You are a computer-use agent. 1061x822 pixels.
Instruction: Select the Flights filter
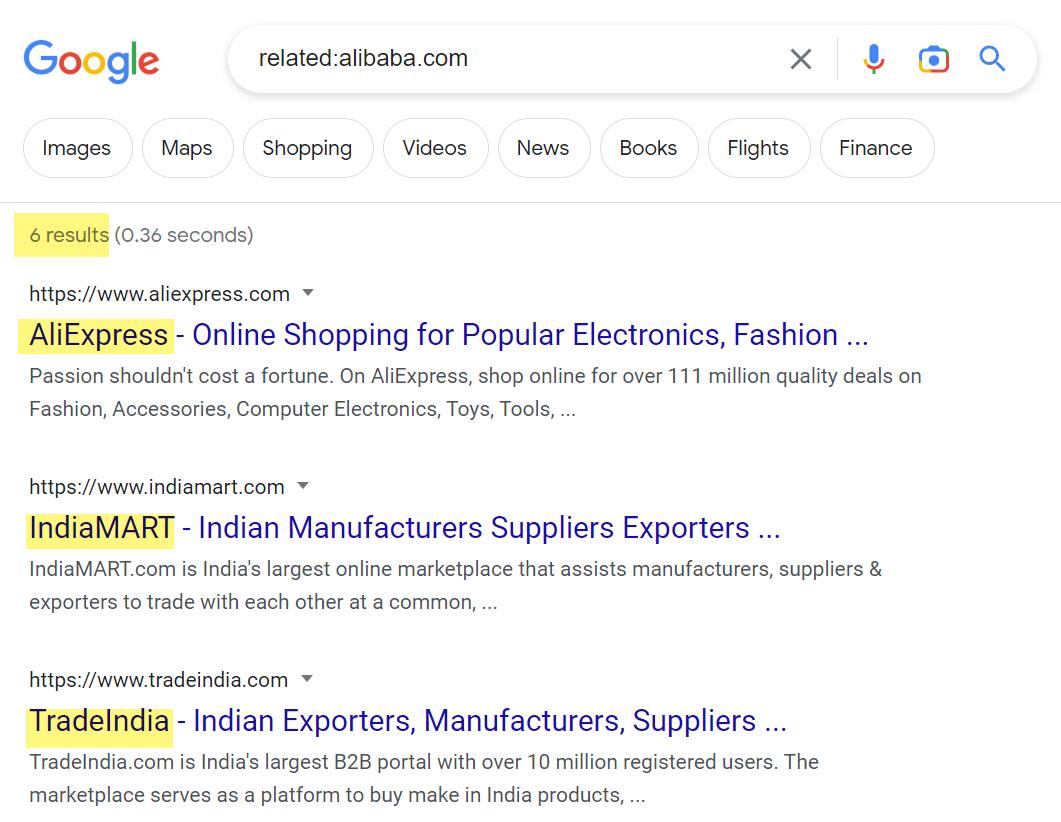pos(758,148)
